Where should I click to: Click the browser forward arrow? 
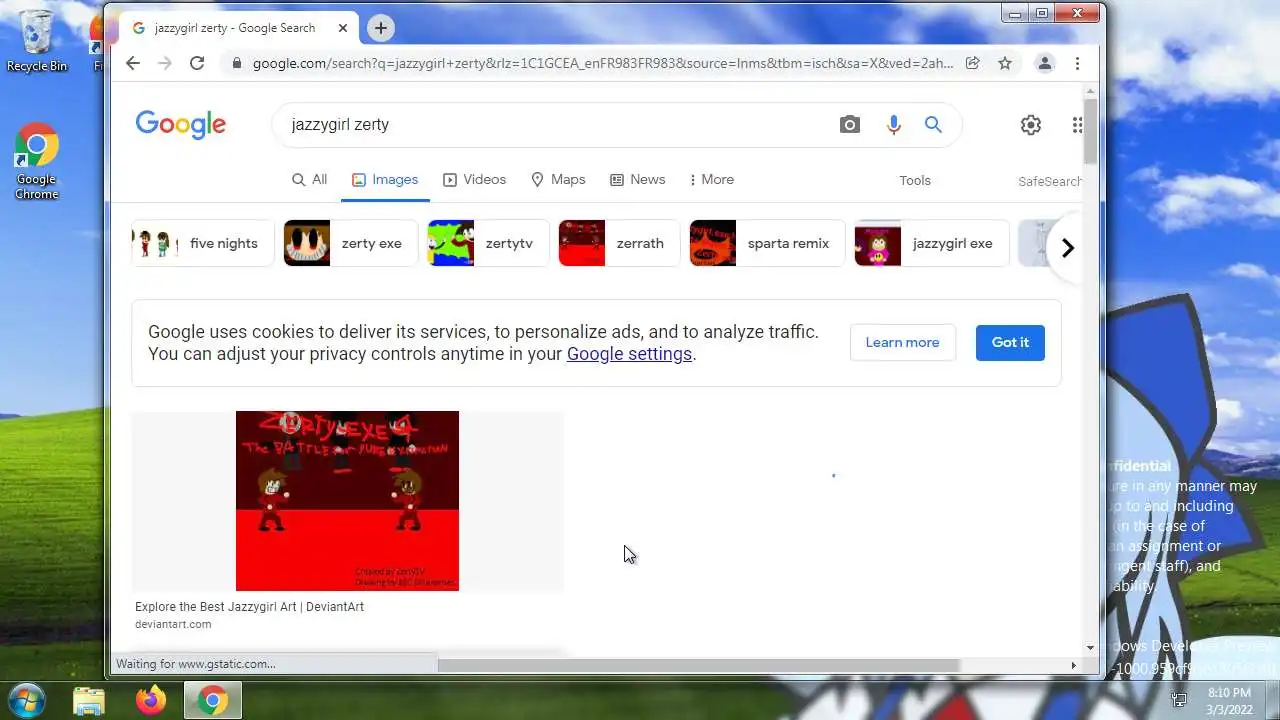pyautogui.click(x=165, y=63)
